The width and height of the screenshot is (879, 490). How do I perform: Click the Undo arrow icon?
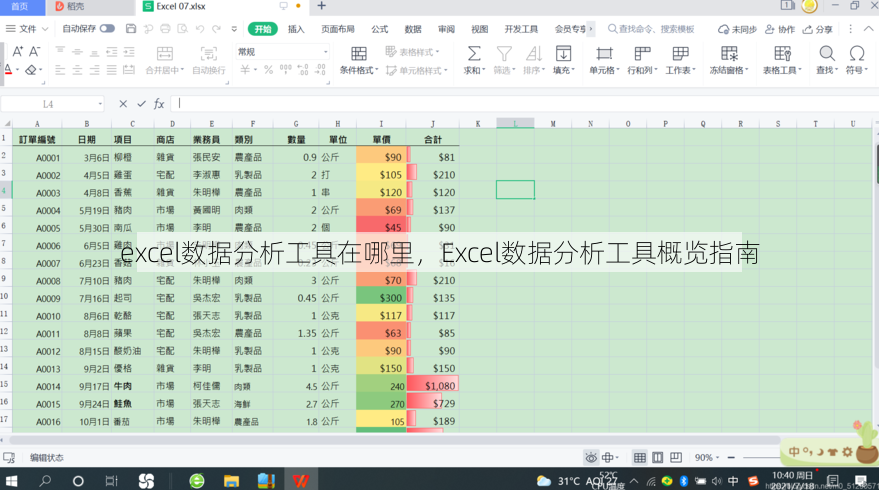tap(200, 29)
